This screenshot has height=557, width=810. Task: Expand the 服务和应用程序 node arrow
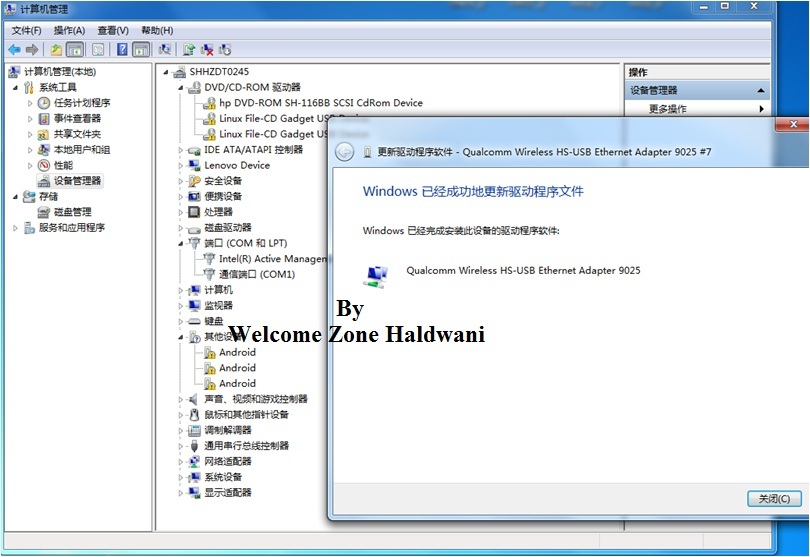point(15,227)
